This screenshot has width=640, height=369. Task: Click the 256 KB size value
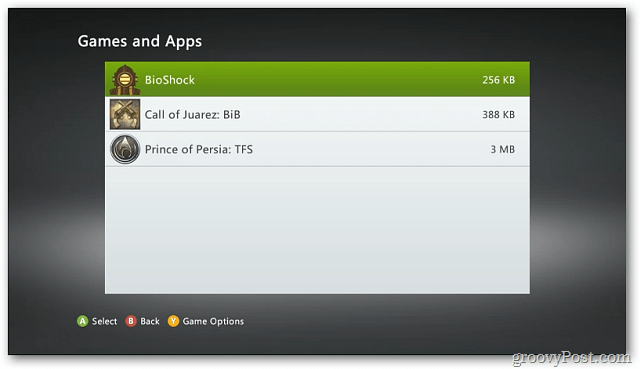click(x=498, y=80)
